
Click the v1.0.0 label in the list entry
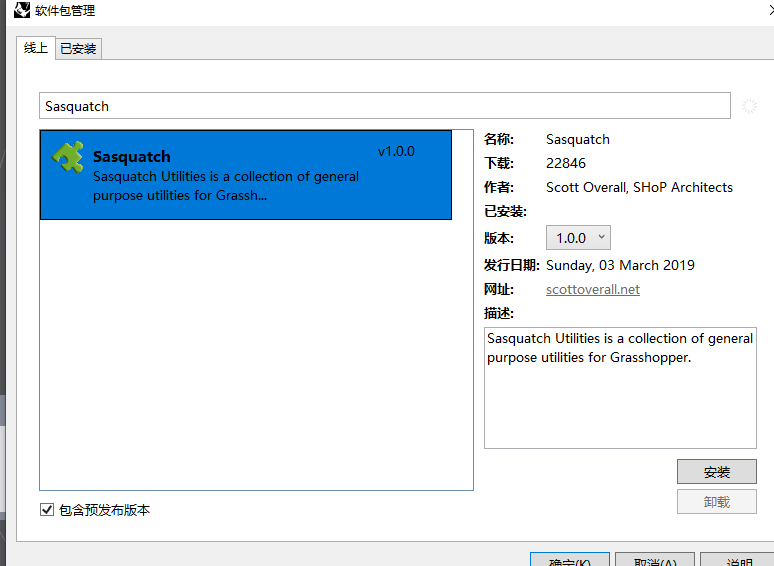click(396, 152)
